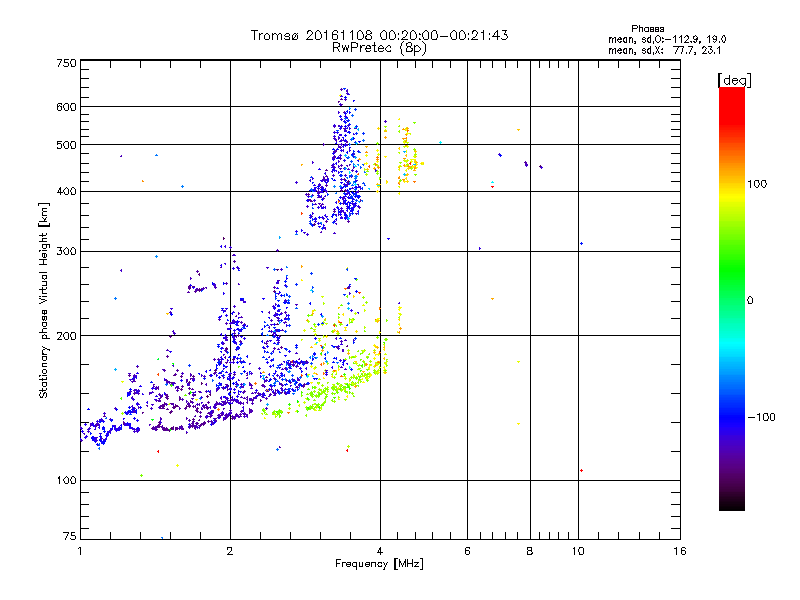This screenshot has height=600, width=800.
Task: Click the y-axis tick value '500'
Action: tap(66, 145)
